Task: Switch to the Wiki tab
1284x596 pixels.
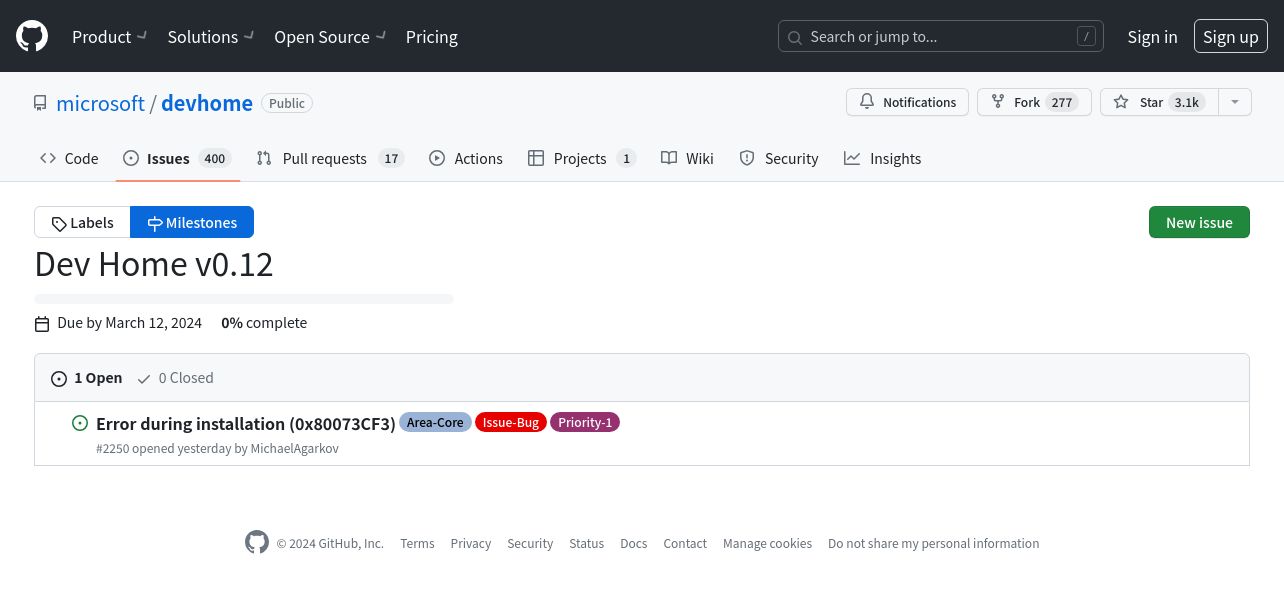Action: [688, 158]
